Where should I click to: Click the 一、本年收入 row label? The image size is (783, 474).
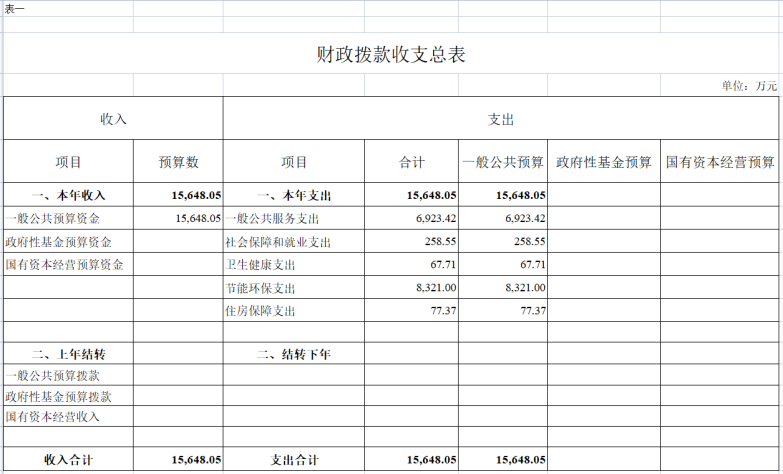click(x=68, y=195)
